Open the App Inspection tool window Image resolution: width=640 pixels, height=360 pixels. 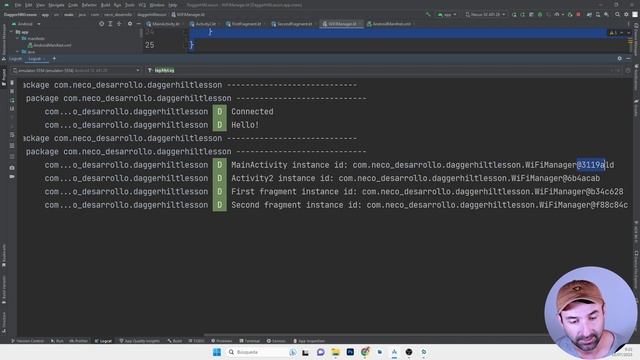[309, 341]
